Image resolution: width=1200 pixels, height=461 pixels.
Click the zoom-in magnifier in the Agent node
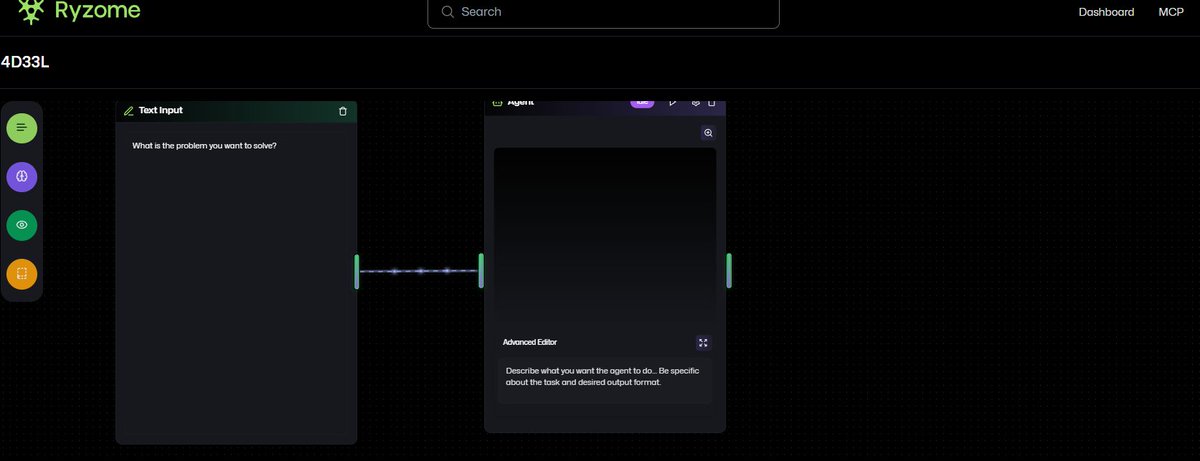coord(708,133)
